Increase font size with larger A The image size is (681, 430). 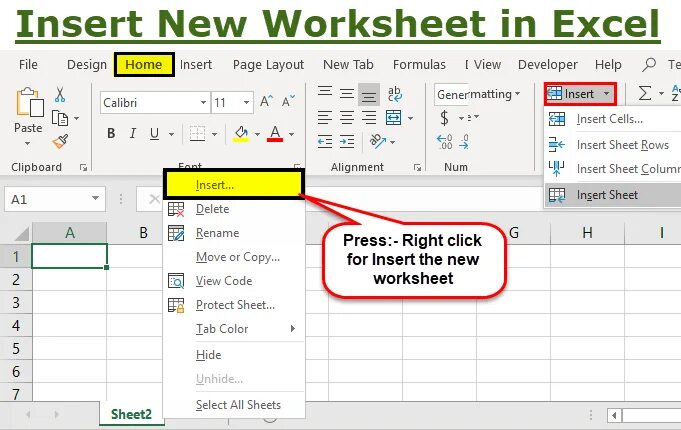[x=266, y=102]
